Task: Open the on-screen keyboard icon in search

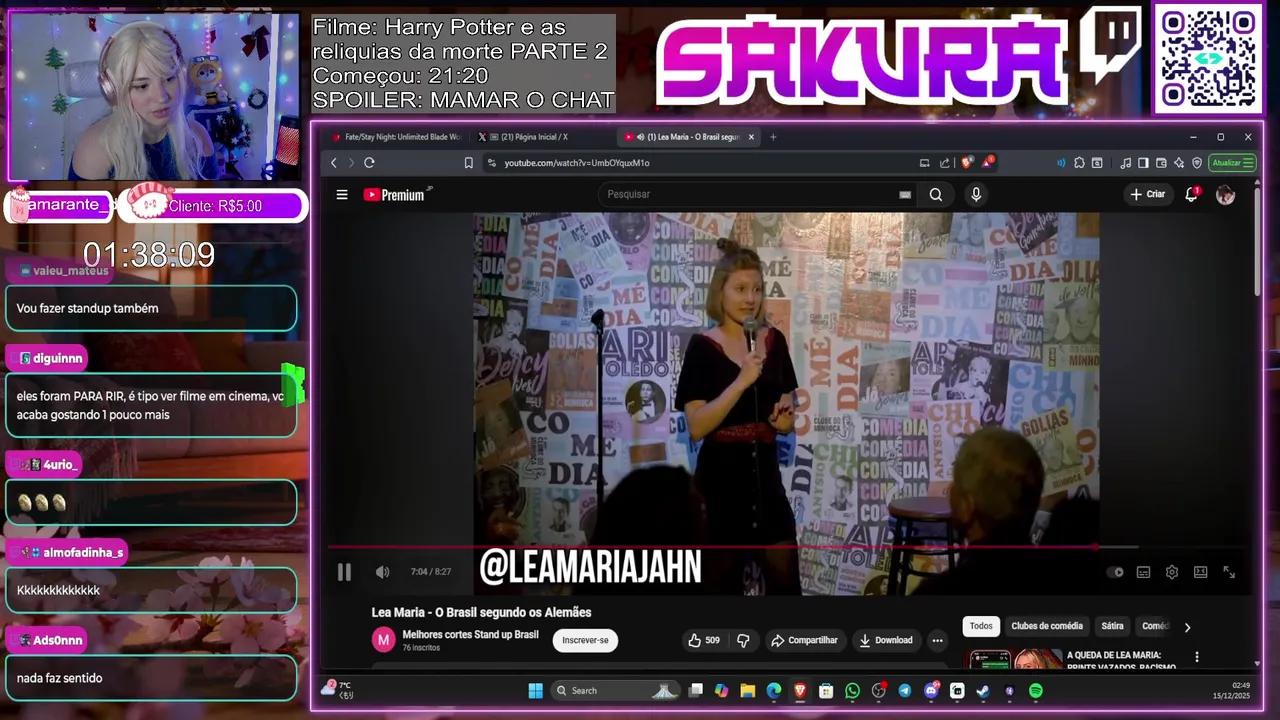Action: point(905,195)
